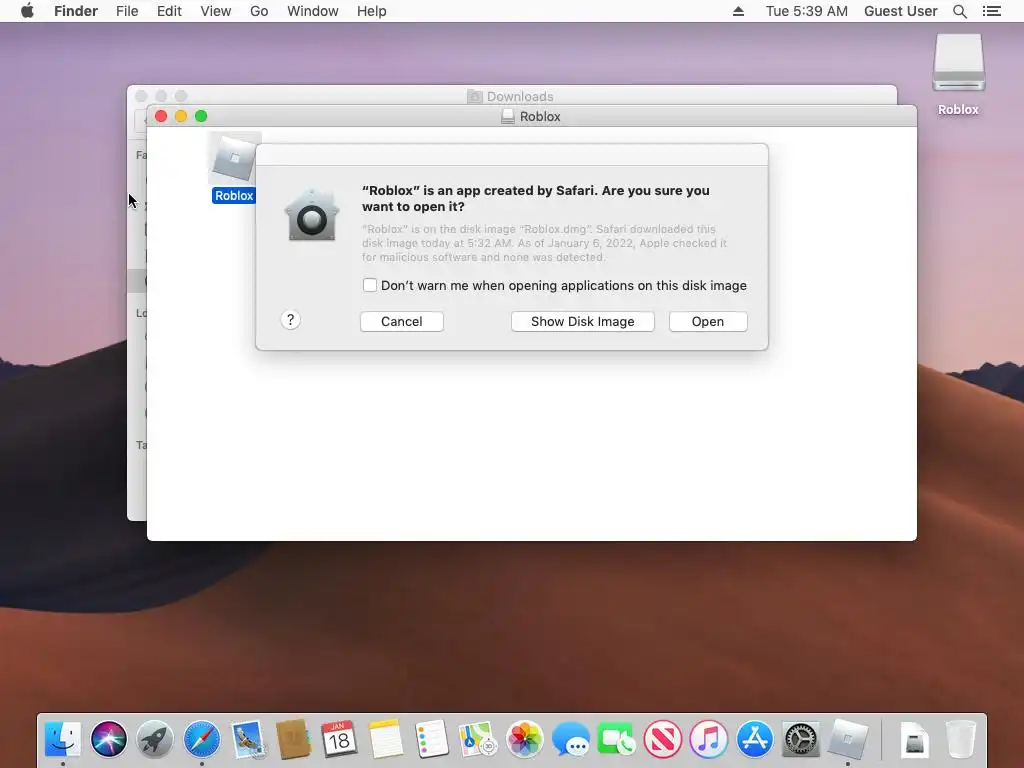Open App Store from the Dock
Image resolution: width=1024 pixels, height=768 pixels.
(x=754, y=739)
